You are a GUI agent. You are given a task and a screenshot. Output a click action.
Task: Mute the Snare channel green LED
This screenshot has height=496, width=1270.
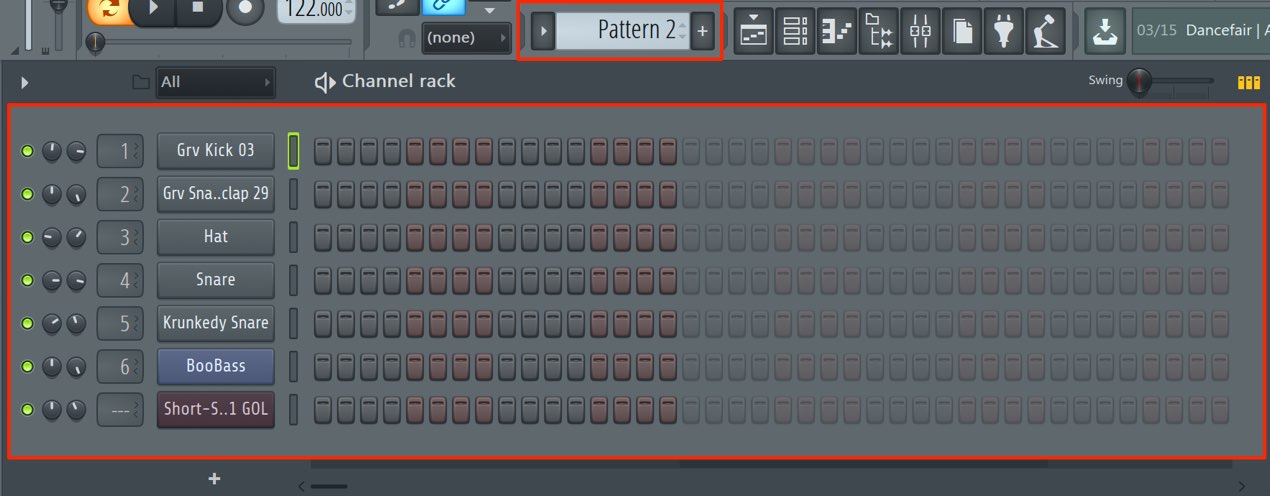click(x=27, y=280)
